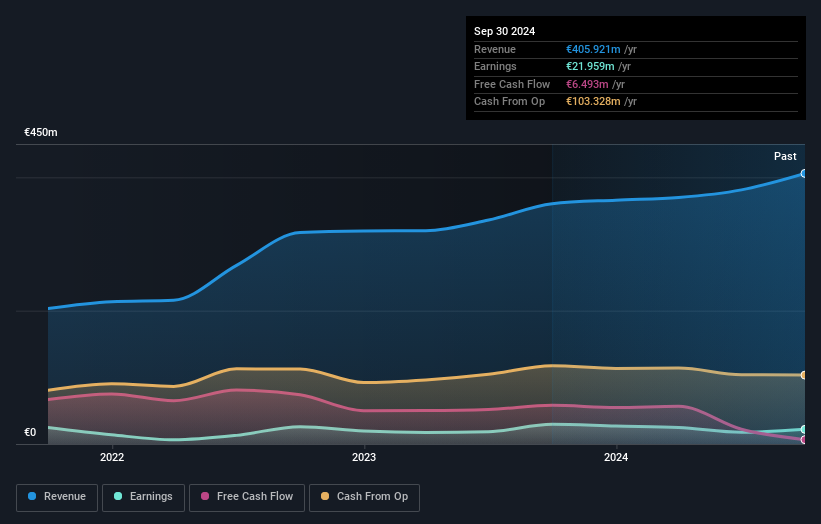Click the 2022 x-axis label
This screenshot has width=821, height=524.
coord(112,457)
